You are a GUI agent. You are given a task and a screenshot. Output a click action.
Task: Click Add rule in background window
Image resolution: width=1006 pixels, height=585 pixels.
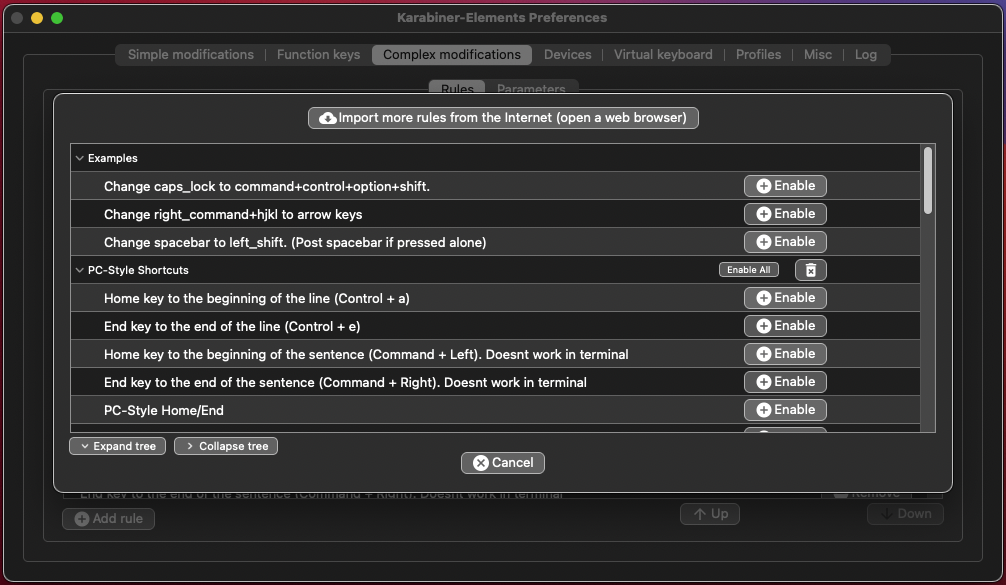pyautogui.click(x=108, y=518)
